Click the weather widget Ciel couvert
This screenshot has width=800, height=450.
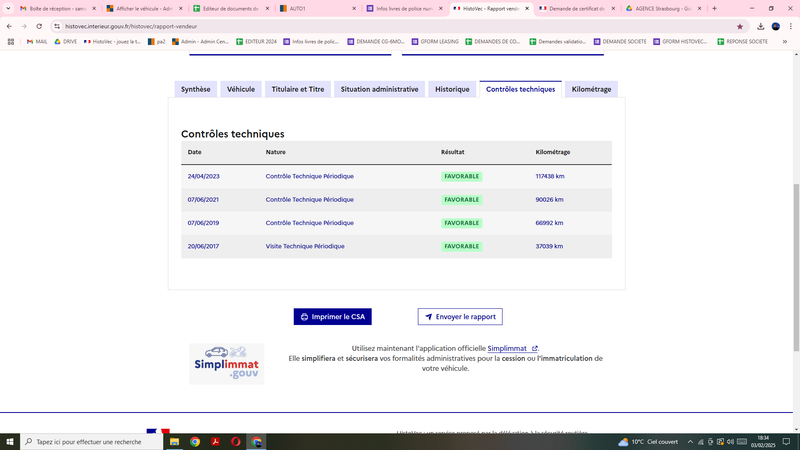[648, 442]
